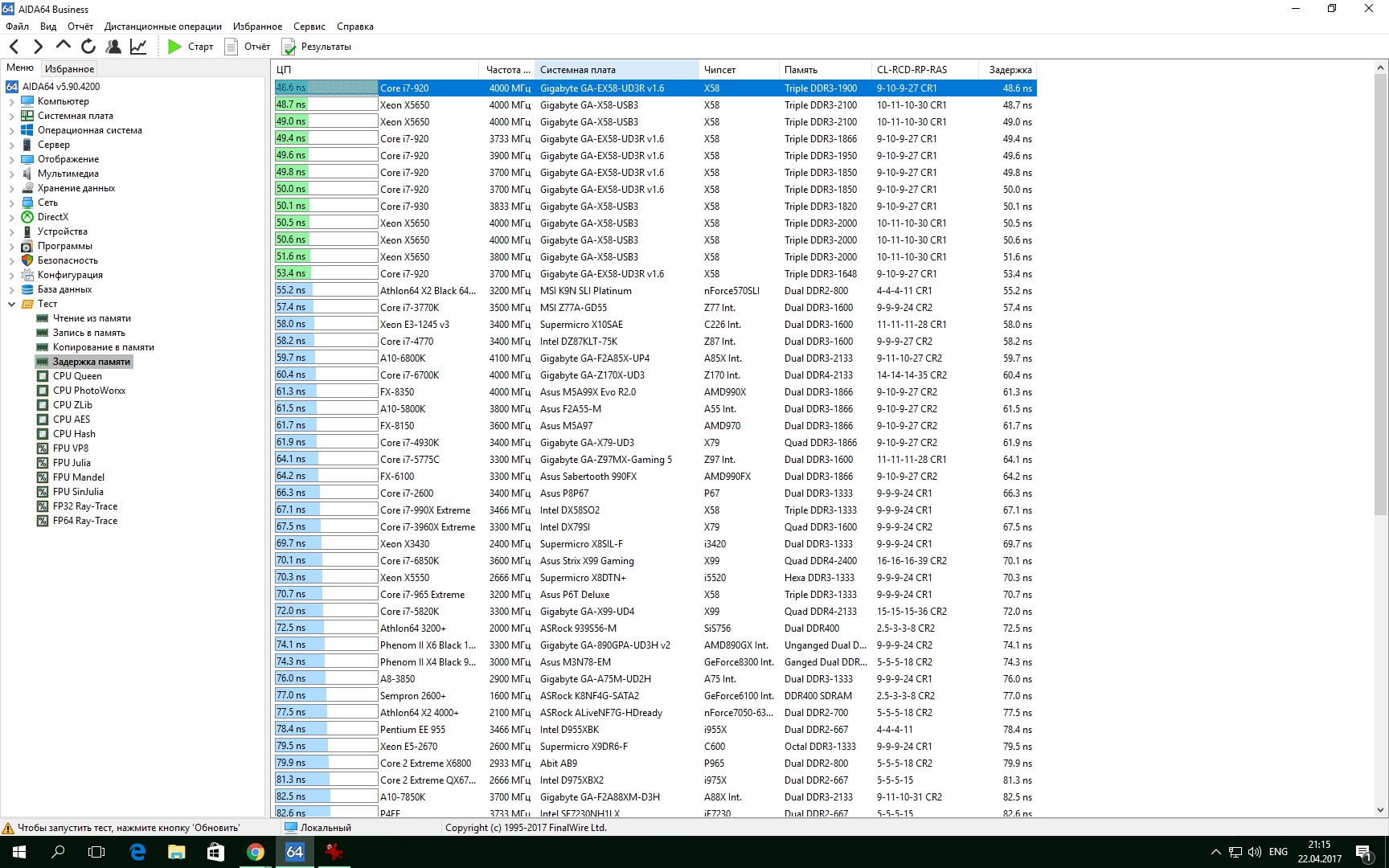Screen dimensions: 1389x868
Task: Expand the Сервер tree node
Action: pos(11,145)
